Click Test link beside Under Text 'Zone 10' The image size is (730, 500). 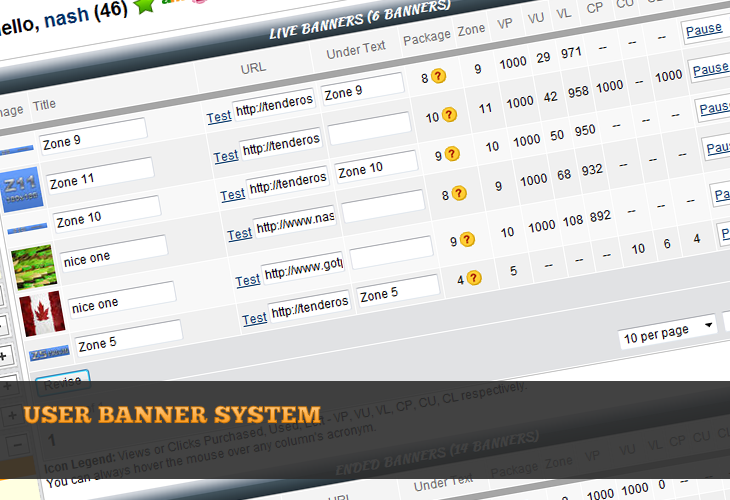pos(232,194)
